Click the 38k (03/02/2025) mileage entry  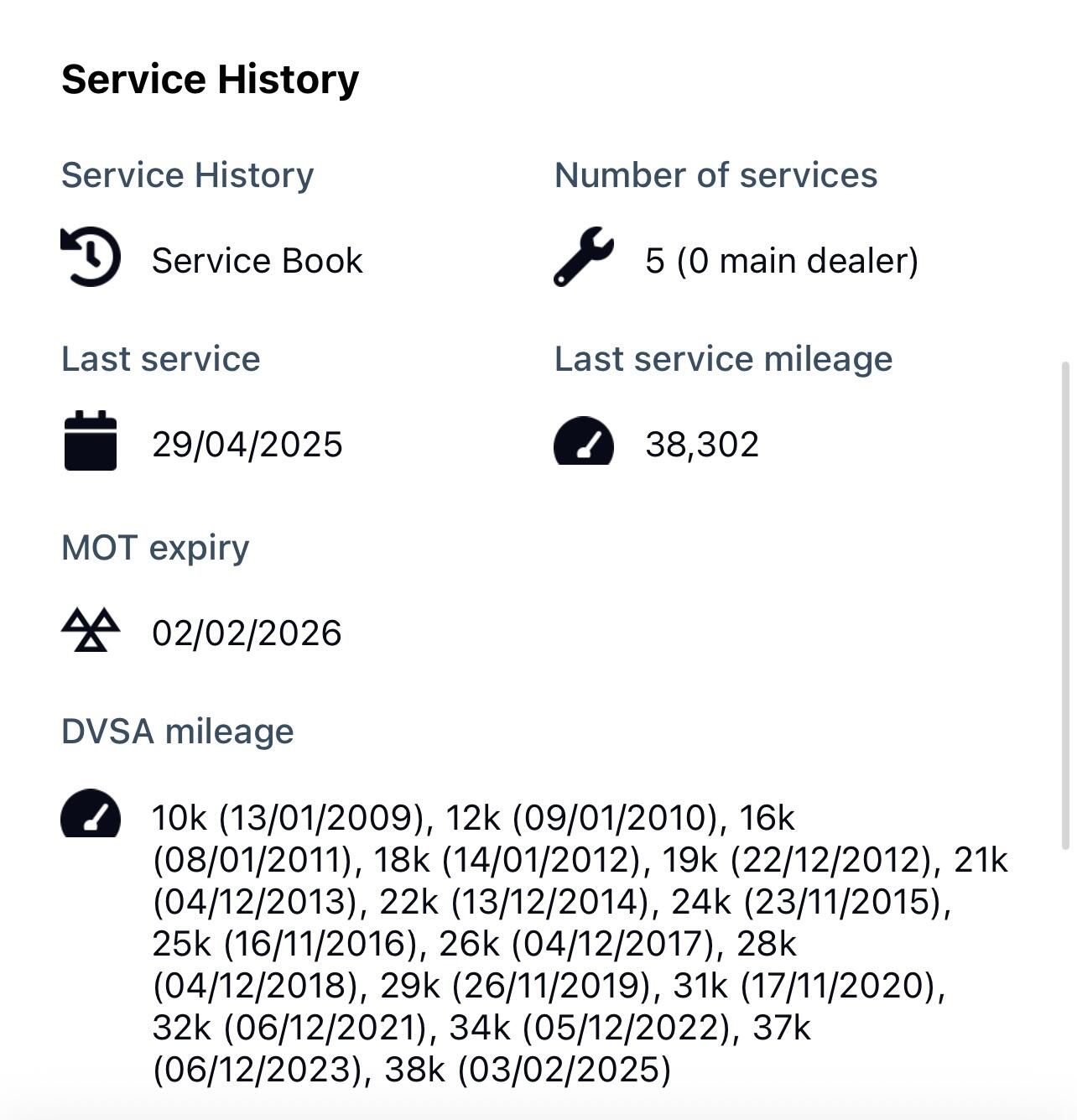527,1070
